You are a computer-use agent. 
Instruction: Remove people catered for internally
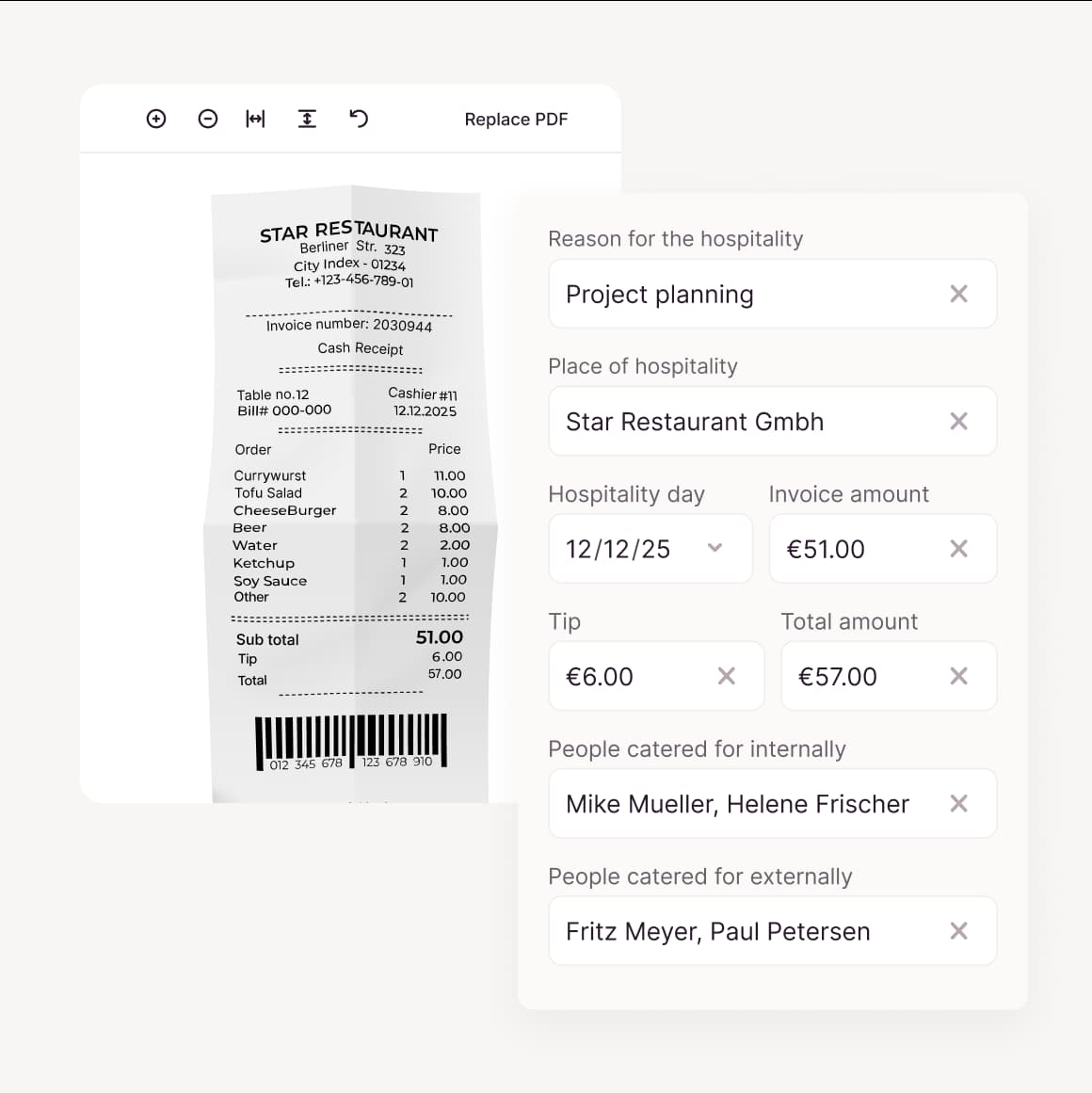958,803
